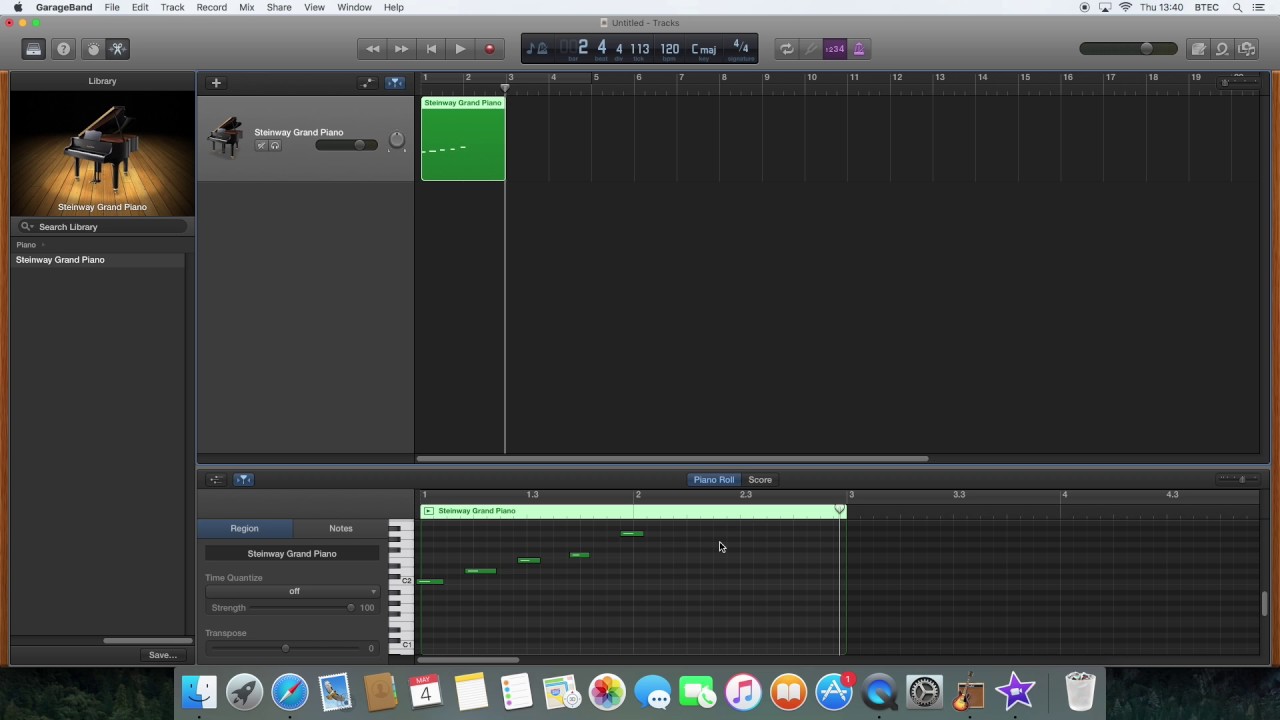Click the play icon on piano roll region header

pyautogui.click(x=428, y=511)
